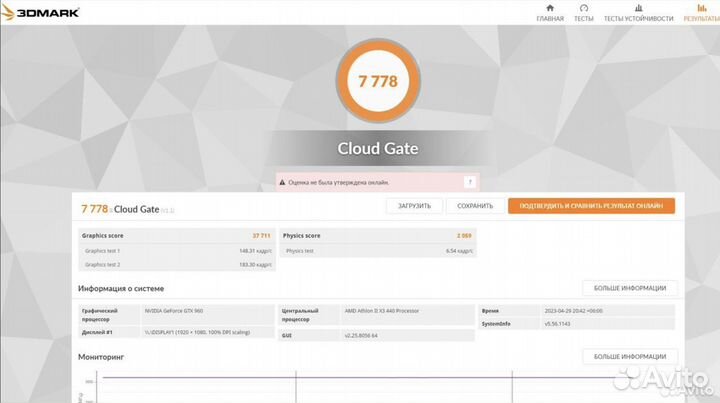Image resolution: width=720 pixels, height=403 pixels.
Task: Click the 7 778 score circle
Action: tap(378, 81)
